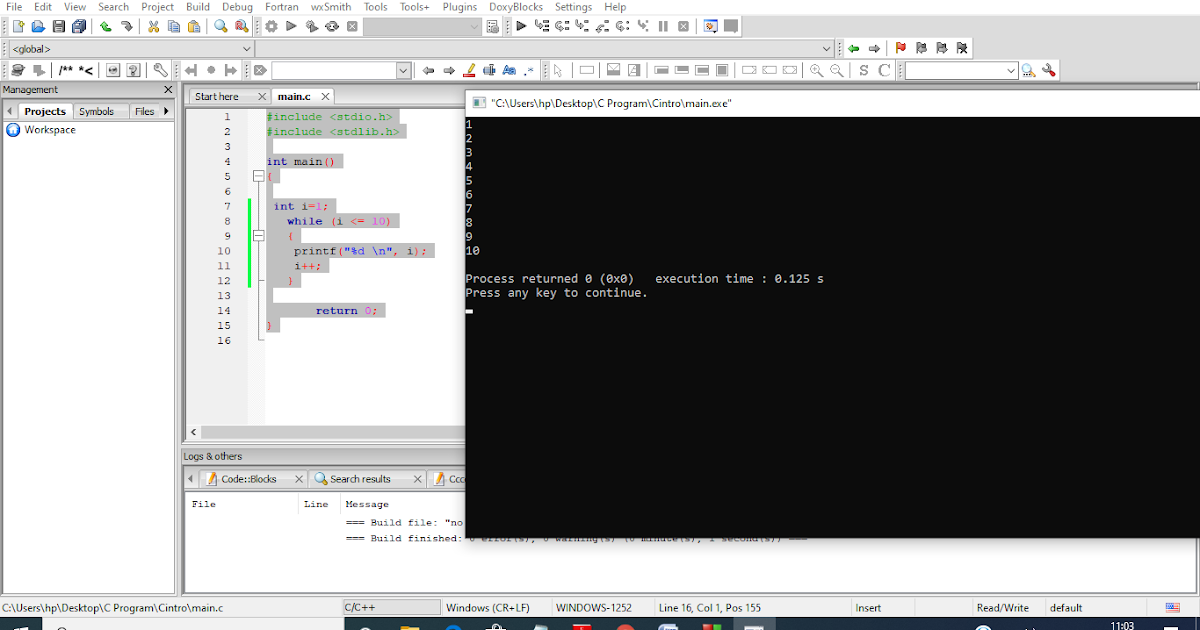1200x630 pixels.
Task: Select the Symbols tab in Management panel
Action: coord(98,111)
